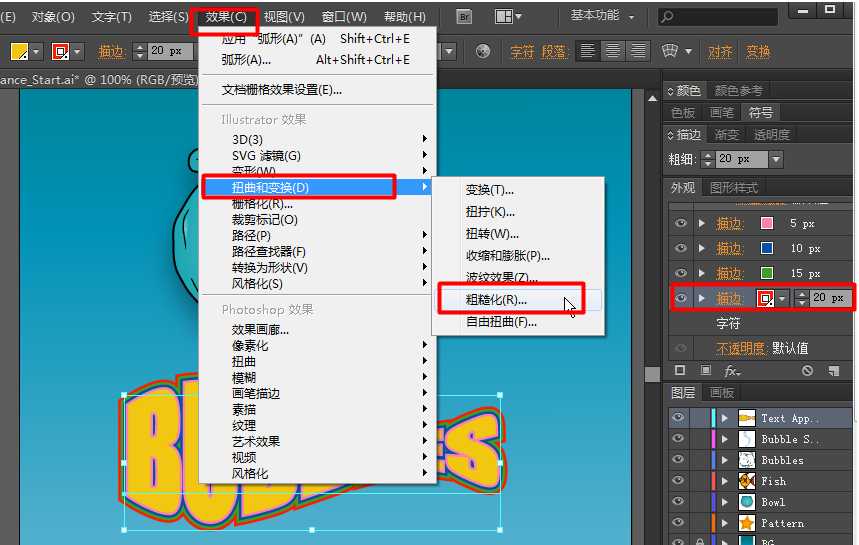Click the recolor artwork globe icon
Viewport: 859px width, 545px height.
pos(483,51)
